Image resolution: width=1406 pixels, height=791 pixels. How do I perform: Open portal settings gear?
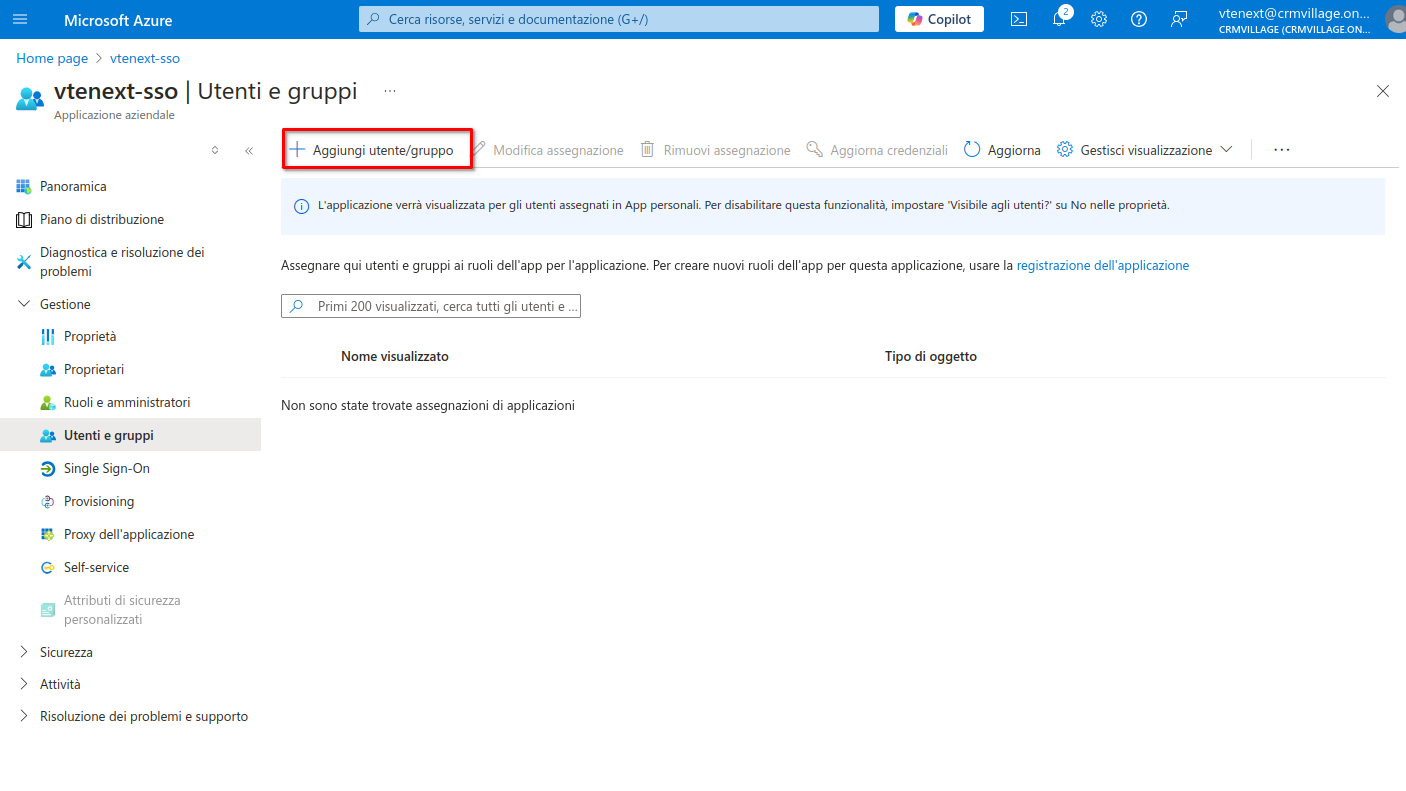(x=1099, y=19)
